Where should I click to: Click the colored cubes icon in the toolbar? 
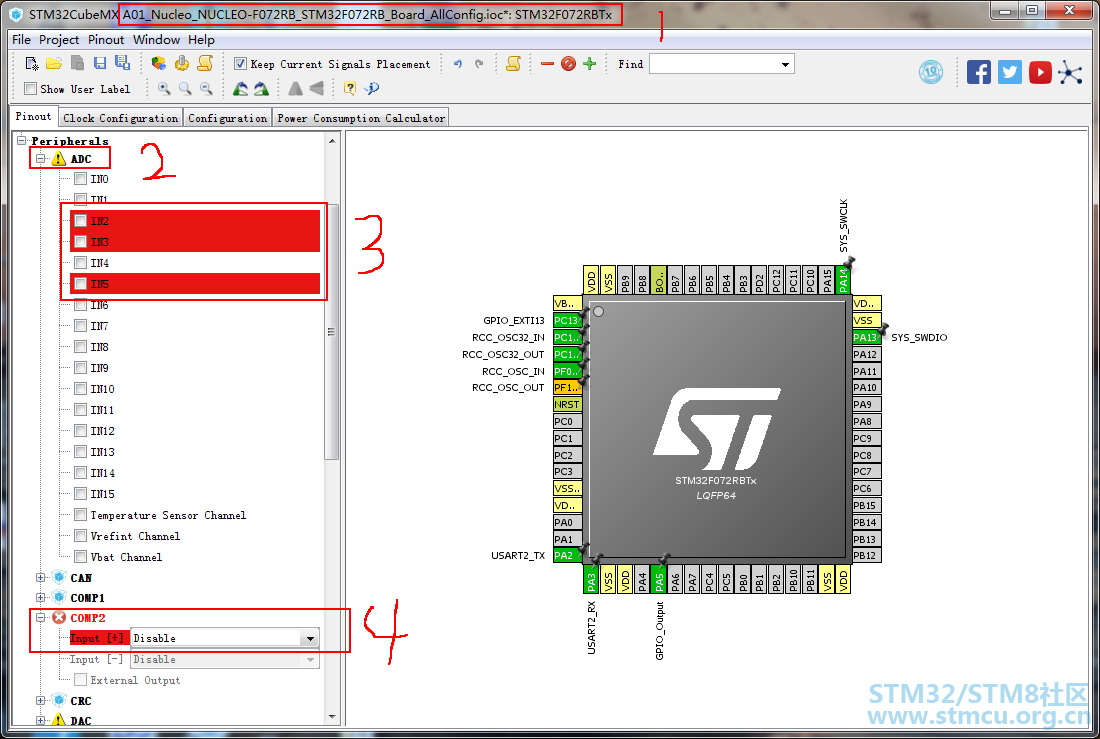point(159,64)
